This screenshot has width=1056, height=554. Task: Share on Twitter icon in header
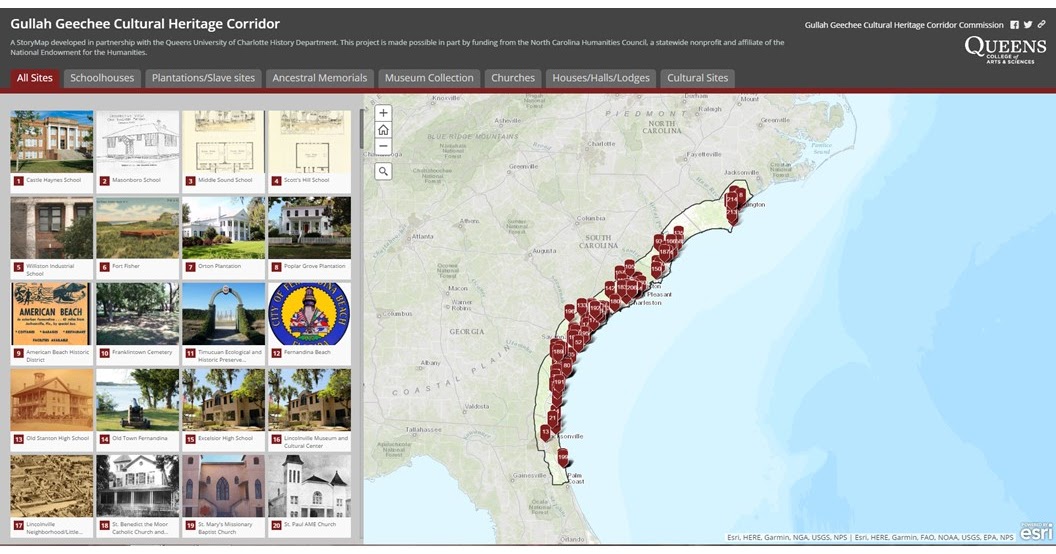coord(1028,25)
